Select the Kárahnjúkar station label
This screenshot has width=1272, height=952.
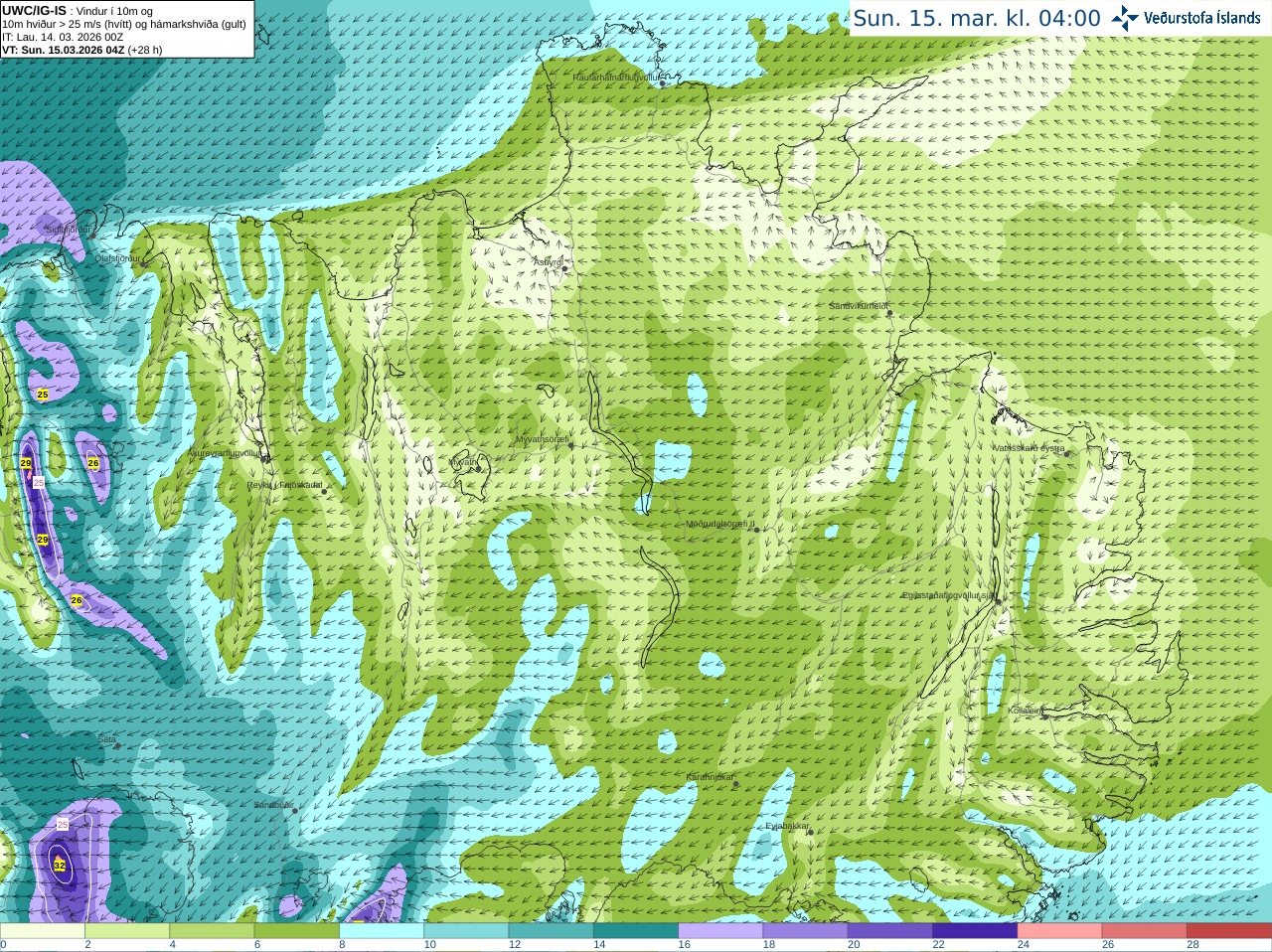click(x=710, y=777)
